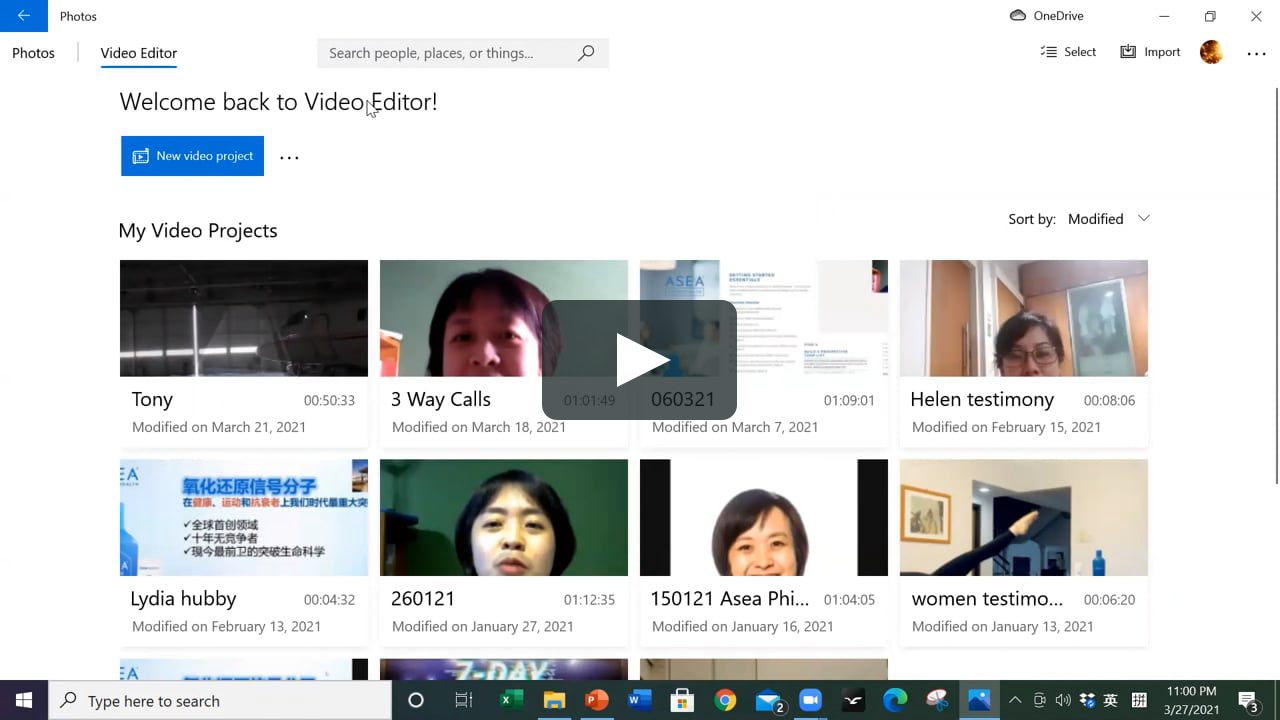The height and width of the screenshot is (720, 1280).
Task: Open the Windows Start menu
Action: 24,700
